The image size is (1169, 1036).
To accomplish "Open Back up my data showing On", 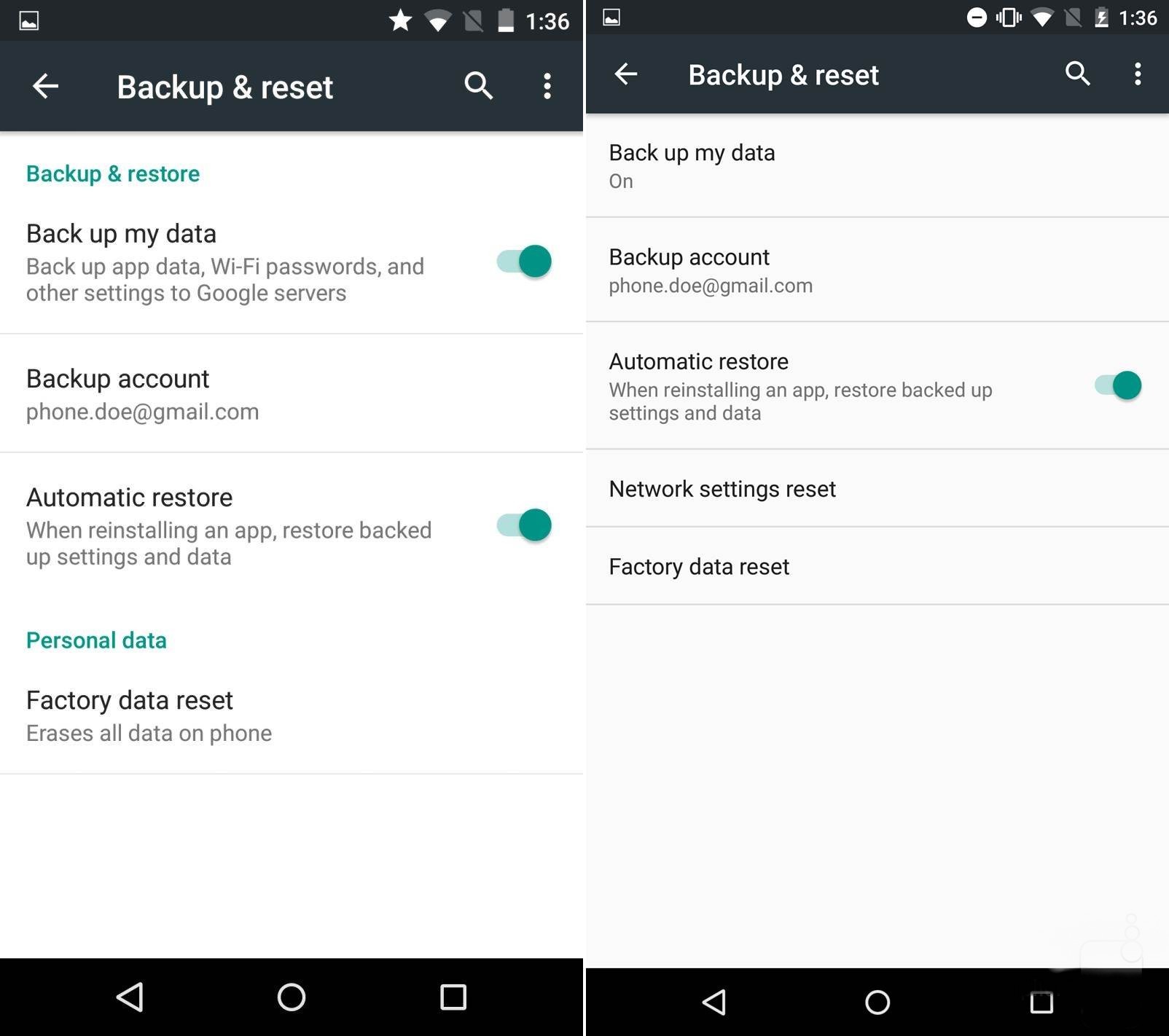I will coord(877,165).
